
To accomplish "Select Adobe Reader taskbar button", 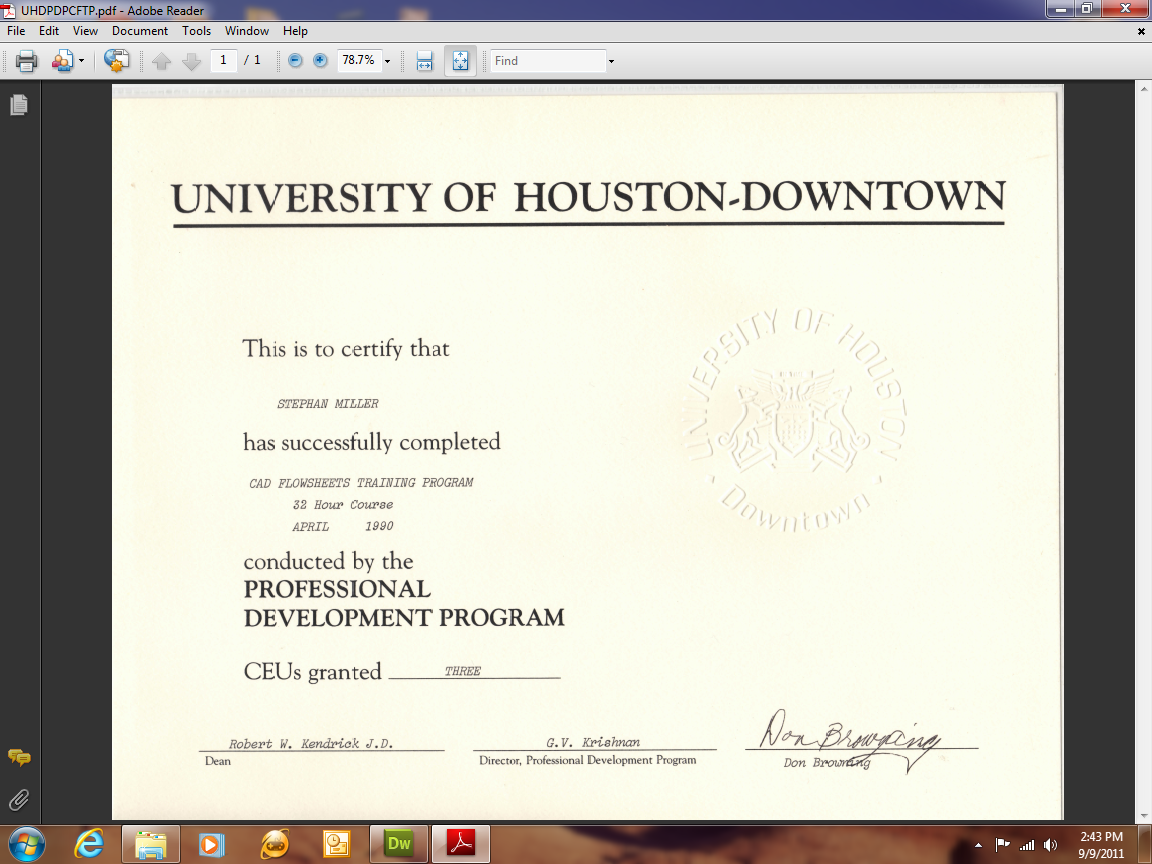I will tap(461, 845).
